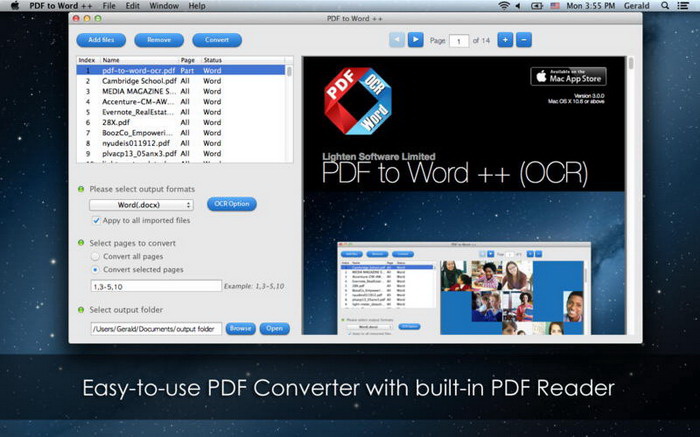Select nyudeis011912.pdf row
The width and height of the screenshot is (700, 437).
(x=181, y=143)
